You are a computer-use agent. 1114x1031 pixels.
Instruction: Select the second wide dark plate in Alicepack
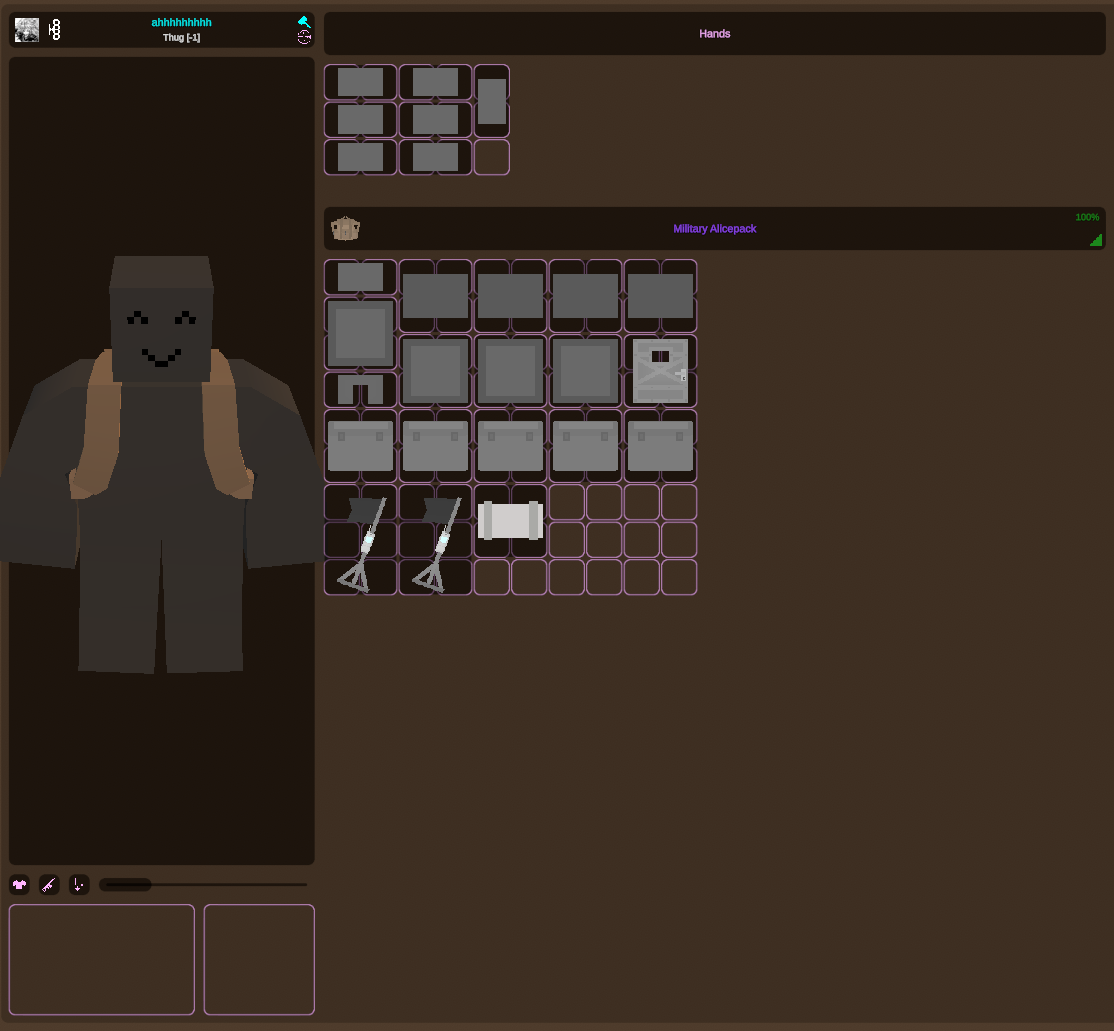click(510, 296)
